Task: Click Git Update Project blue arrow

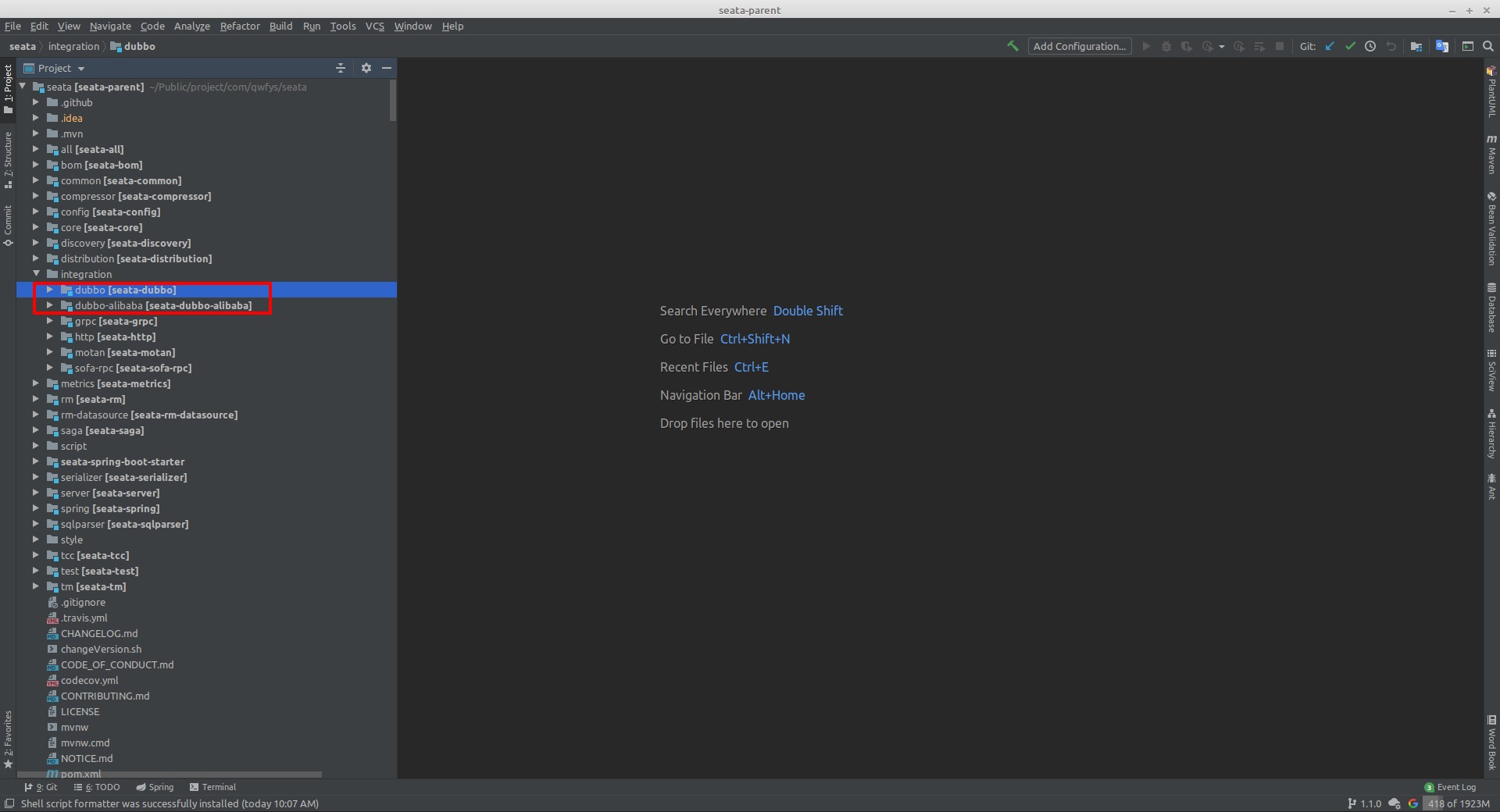Action: (1330, 46)
